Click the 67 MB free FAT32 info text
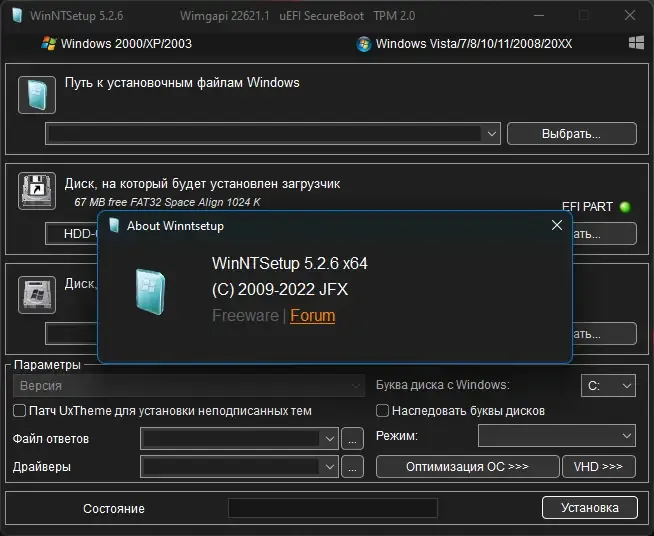Screen dimensions: 654x536 coord(167,202)
